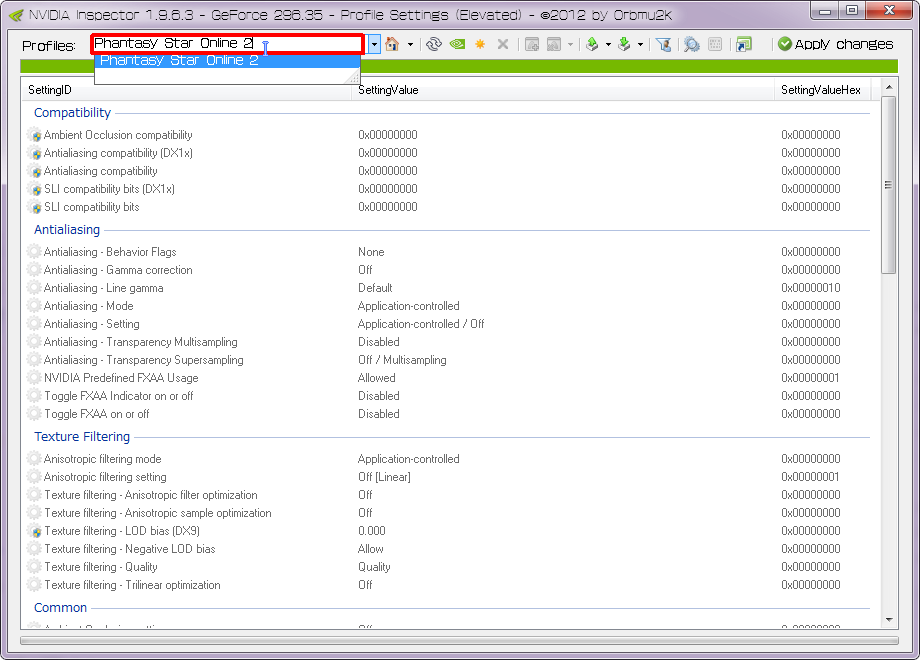
Task: Select Antialiasing - Transparency Multisampling row
Action: (x=449, y=342)
